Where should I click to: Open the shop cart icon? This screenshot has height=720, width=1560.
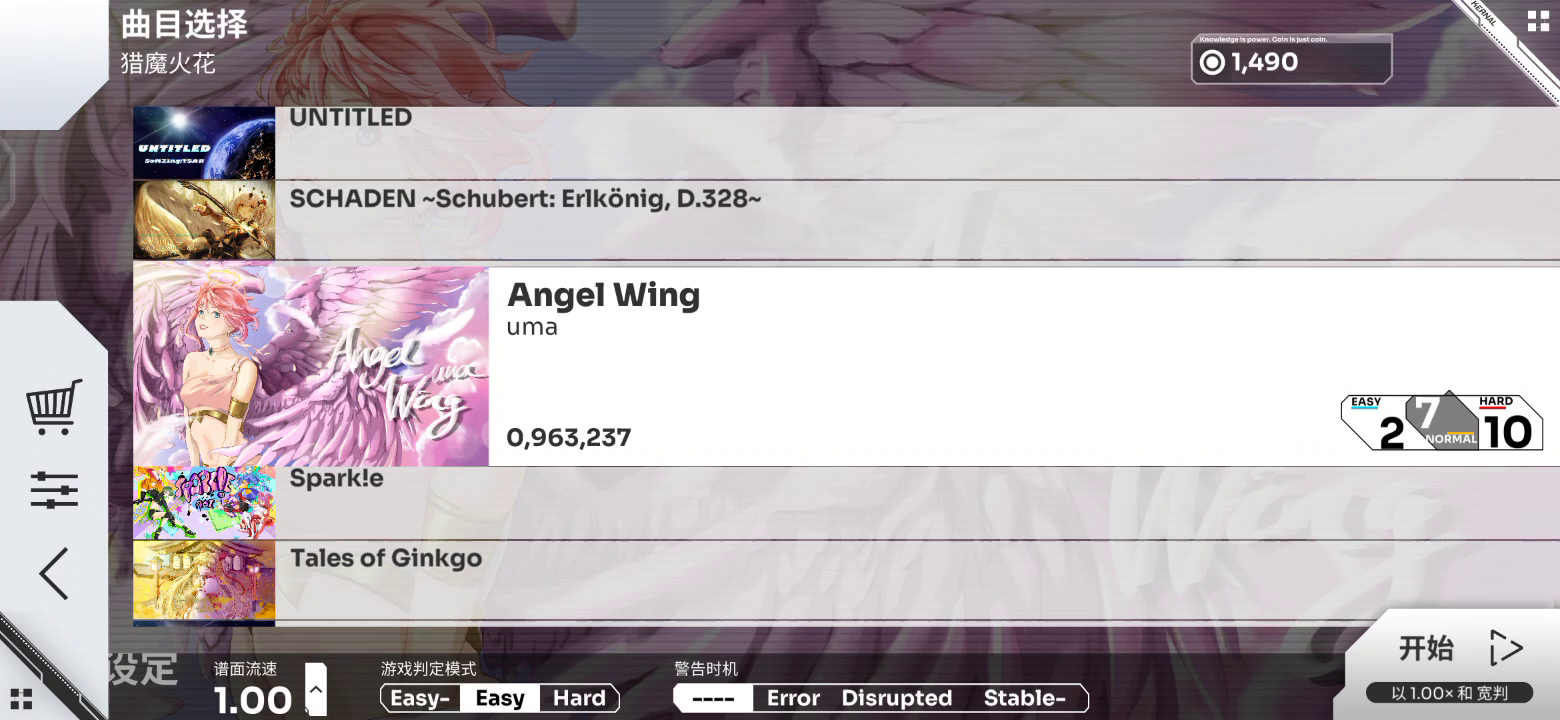coord(54,407)
